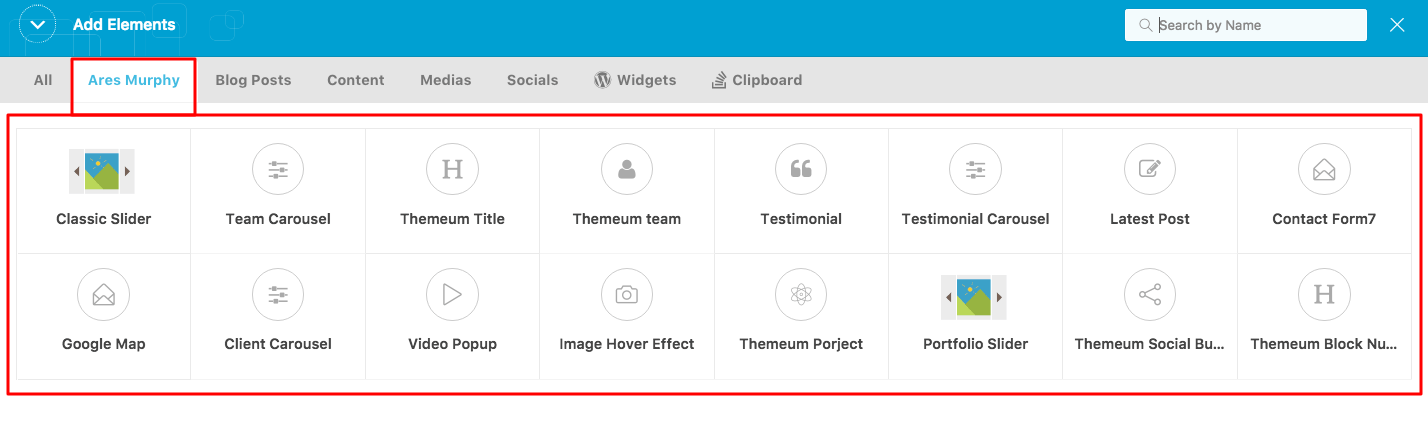Select the Video Popup play icon
Image resolution: width=1428 pixels, height=430 pixels.
point(452,295)
